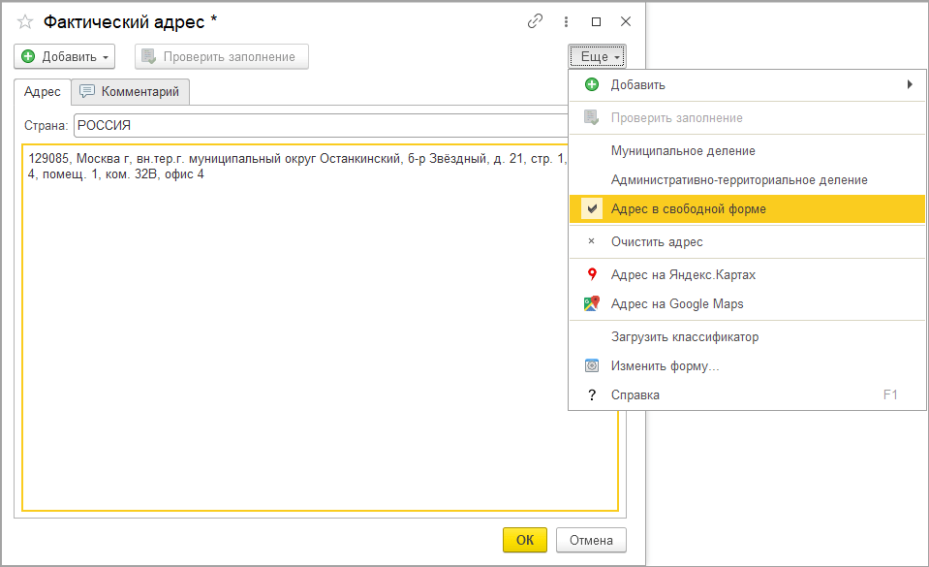This screenshot has height=567, width=929.
Task: Click the Отмена button
Action: coord(591,540)
